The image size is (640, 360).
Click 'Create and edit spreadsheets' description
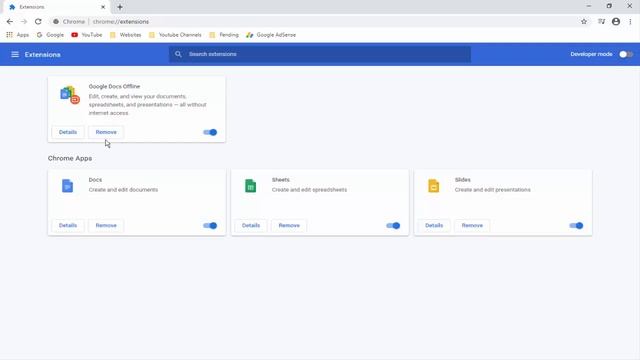point(309,190)
